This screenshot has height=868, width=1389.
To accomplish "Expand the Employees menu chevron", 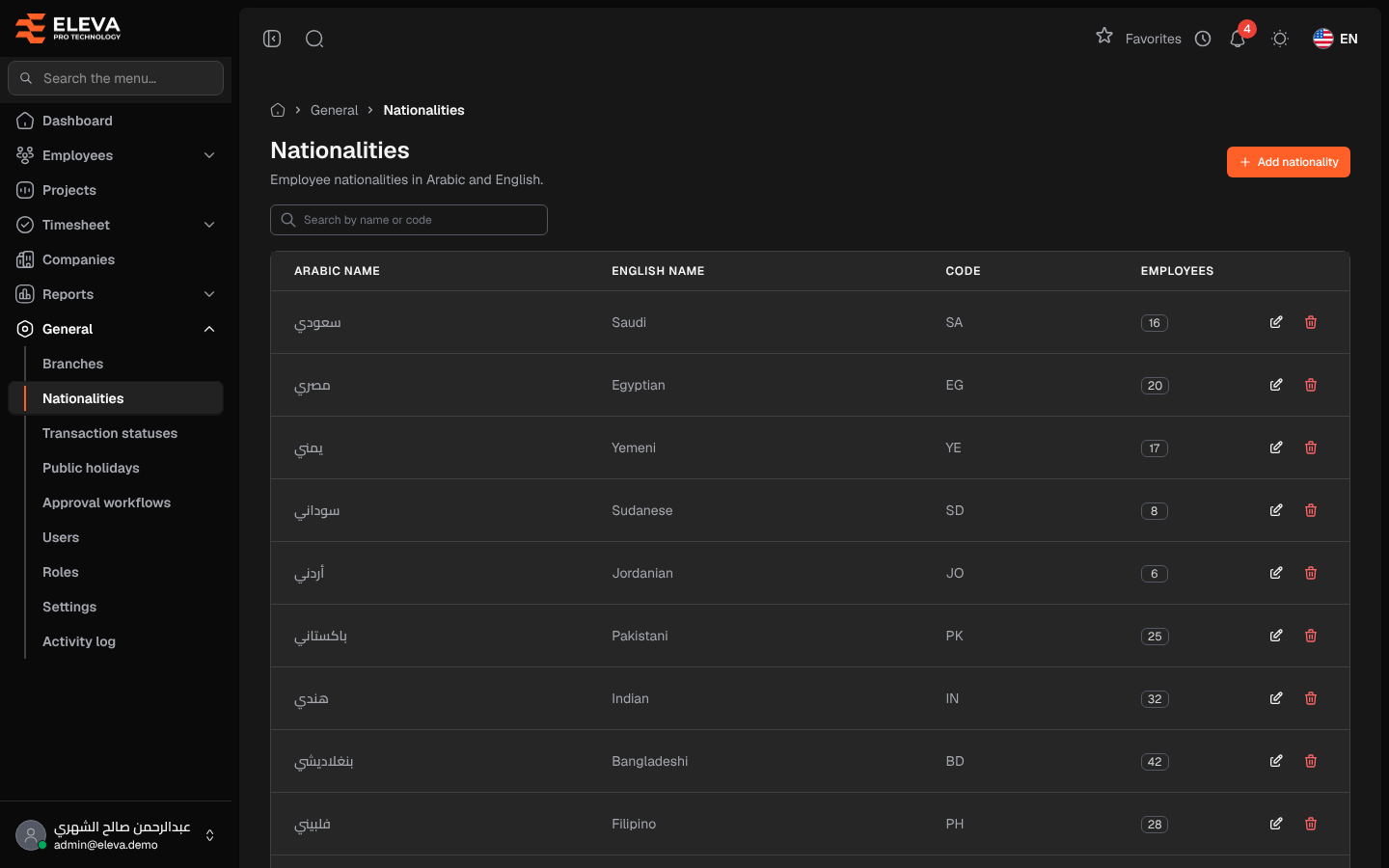I will coord(209,155).
